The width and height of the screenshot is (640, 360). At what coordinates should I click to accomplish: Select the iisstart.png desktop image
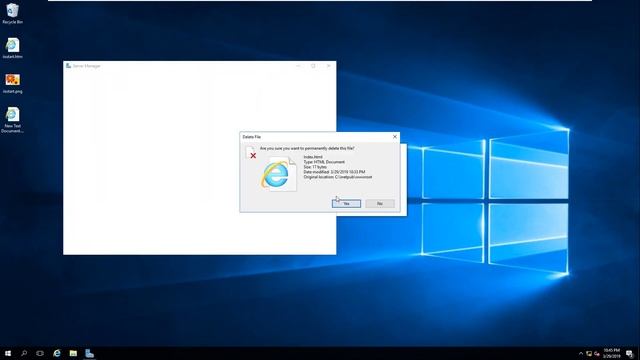[x=12, y=83]
